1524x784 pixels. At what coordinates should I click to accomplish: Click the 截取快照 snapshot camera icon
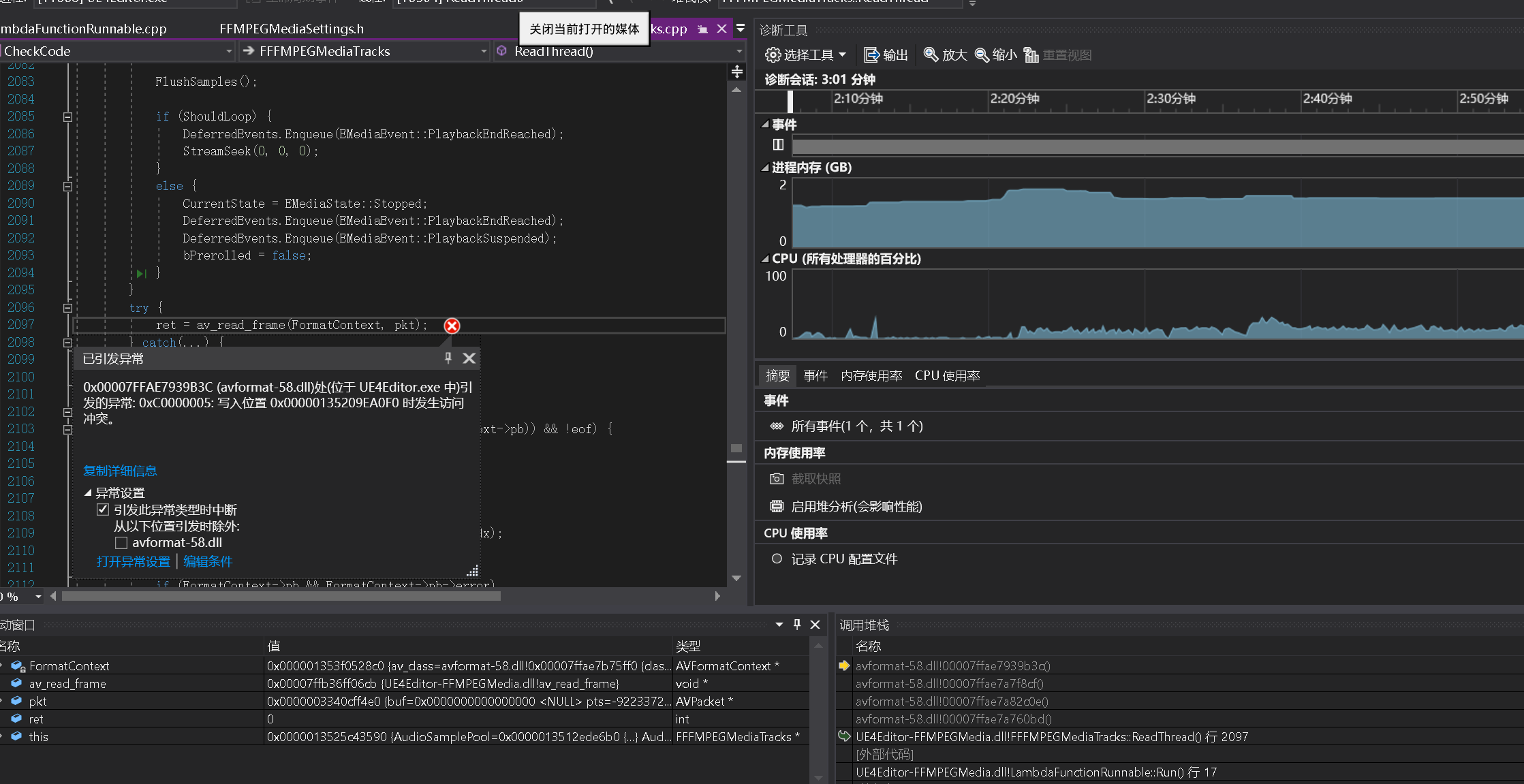[x=777, y=478]
